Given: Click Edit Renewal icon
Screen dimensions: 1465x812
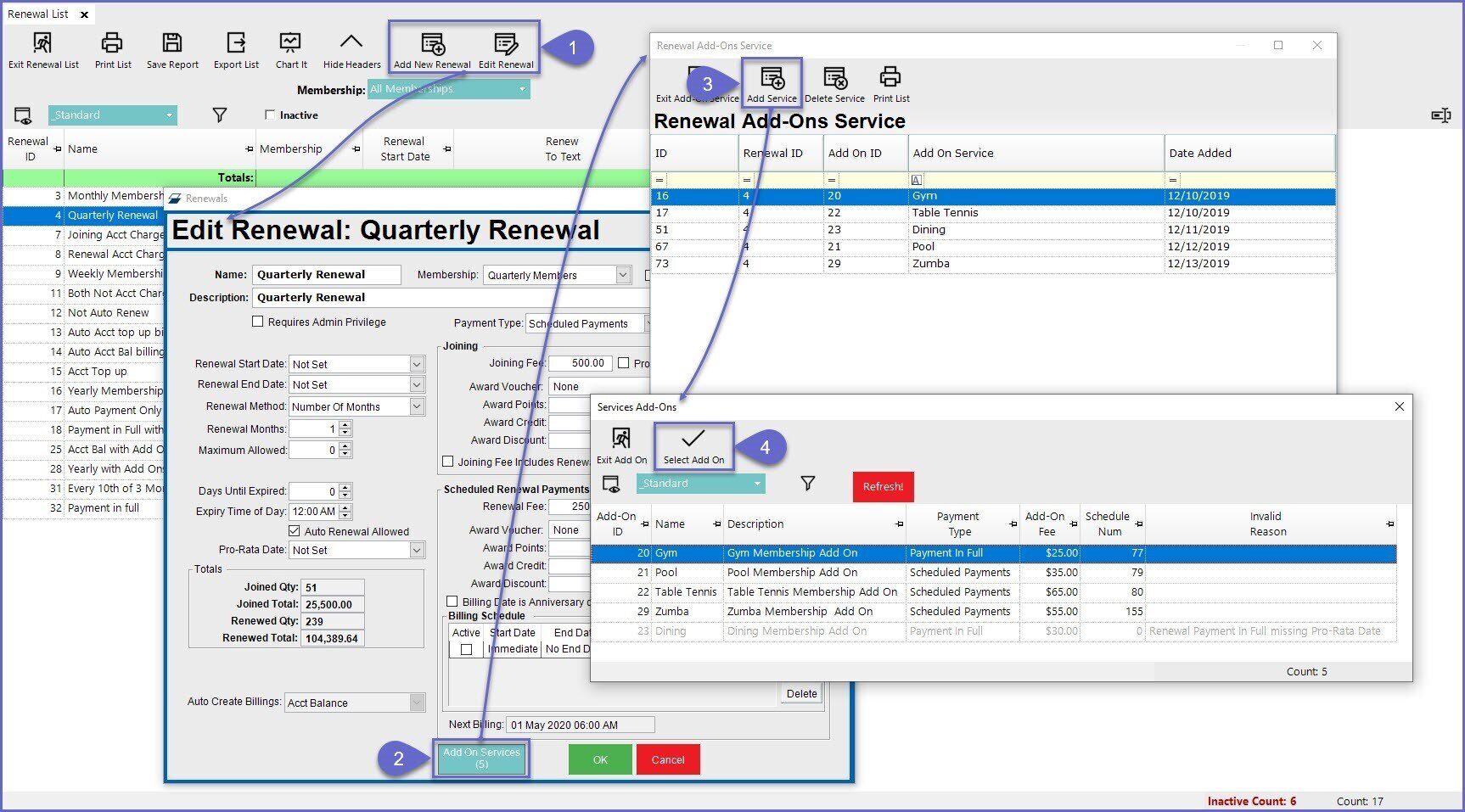Looking at the screenshot, I should [x=506, y=43].
